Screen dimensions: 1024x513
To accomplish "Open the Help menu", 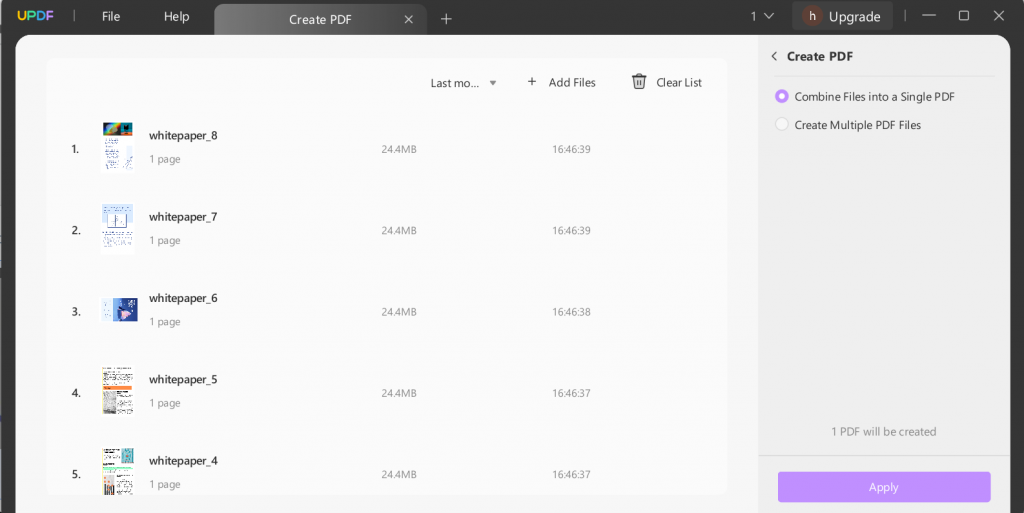I will [x=176, y=17].
